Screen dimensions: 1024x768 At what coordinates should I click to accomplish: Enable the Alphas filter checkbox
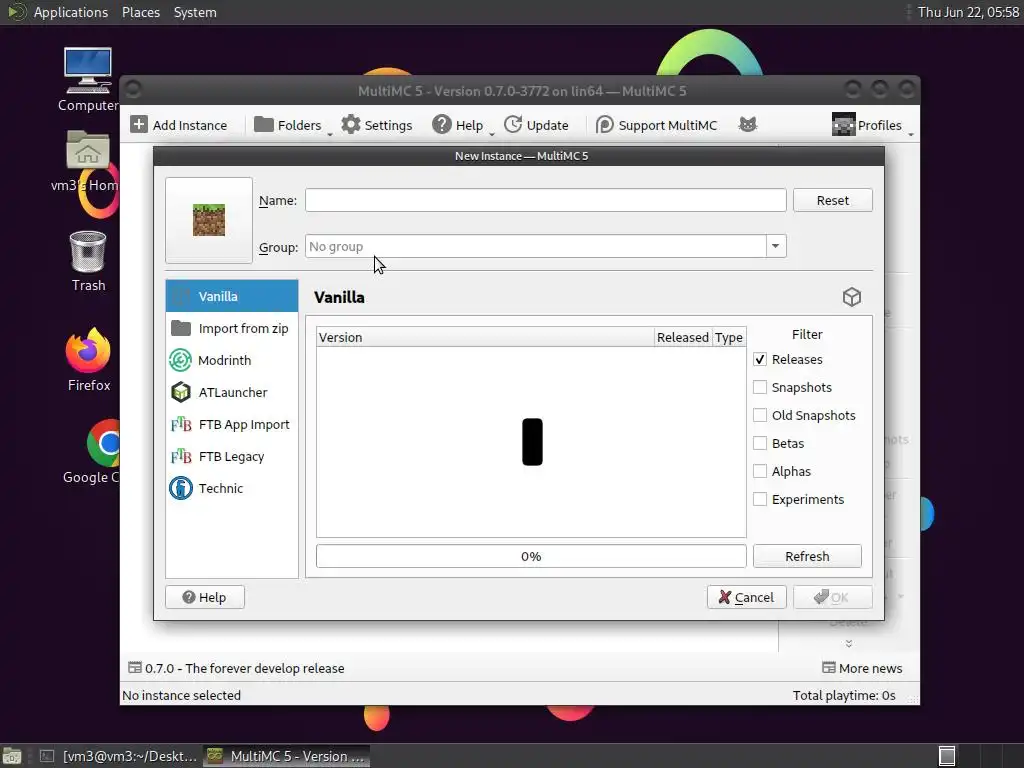pyautogui.click(x=760, y=472)
